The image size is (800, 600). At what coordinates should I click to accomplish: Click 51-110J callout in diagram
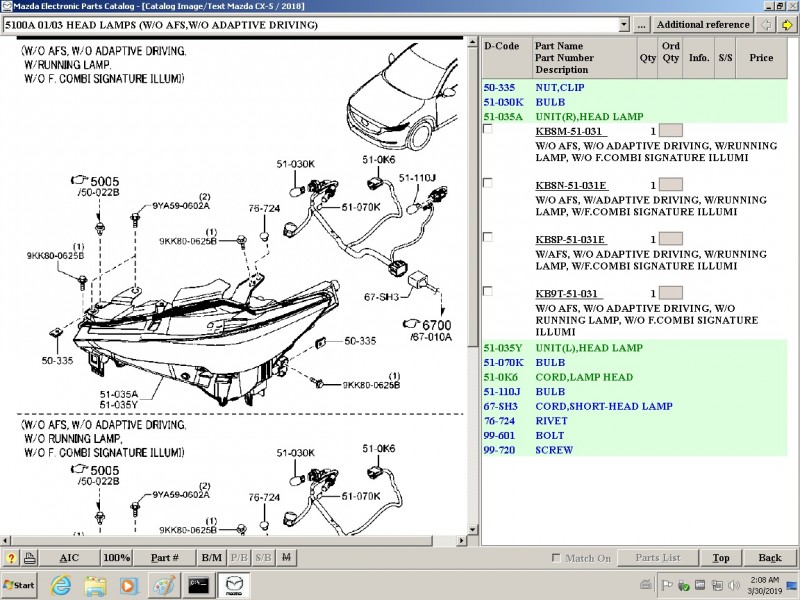[417, 178]
